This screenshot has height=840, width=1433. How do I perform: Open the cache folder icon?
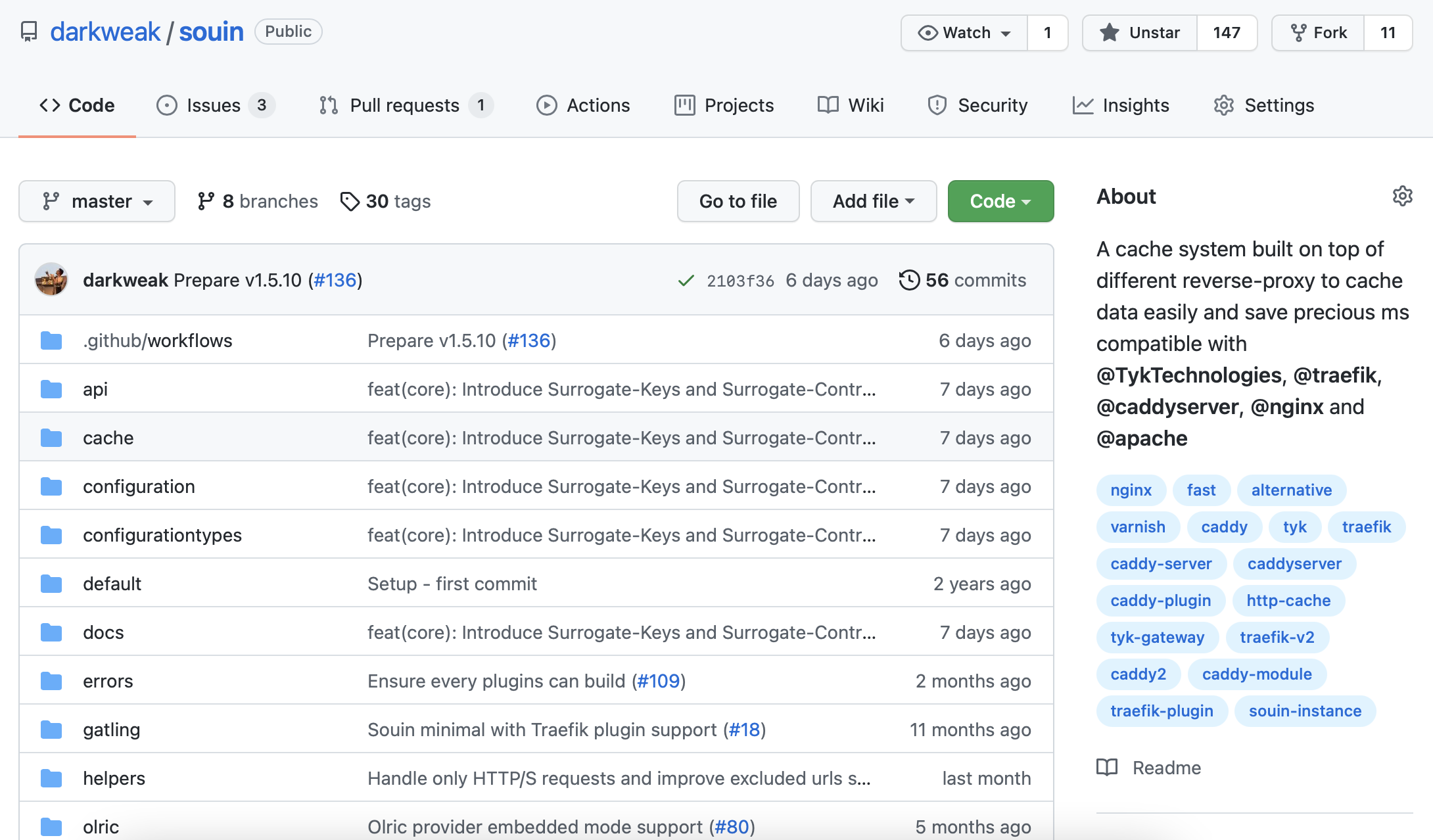click(51, 438)
